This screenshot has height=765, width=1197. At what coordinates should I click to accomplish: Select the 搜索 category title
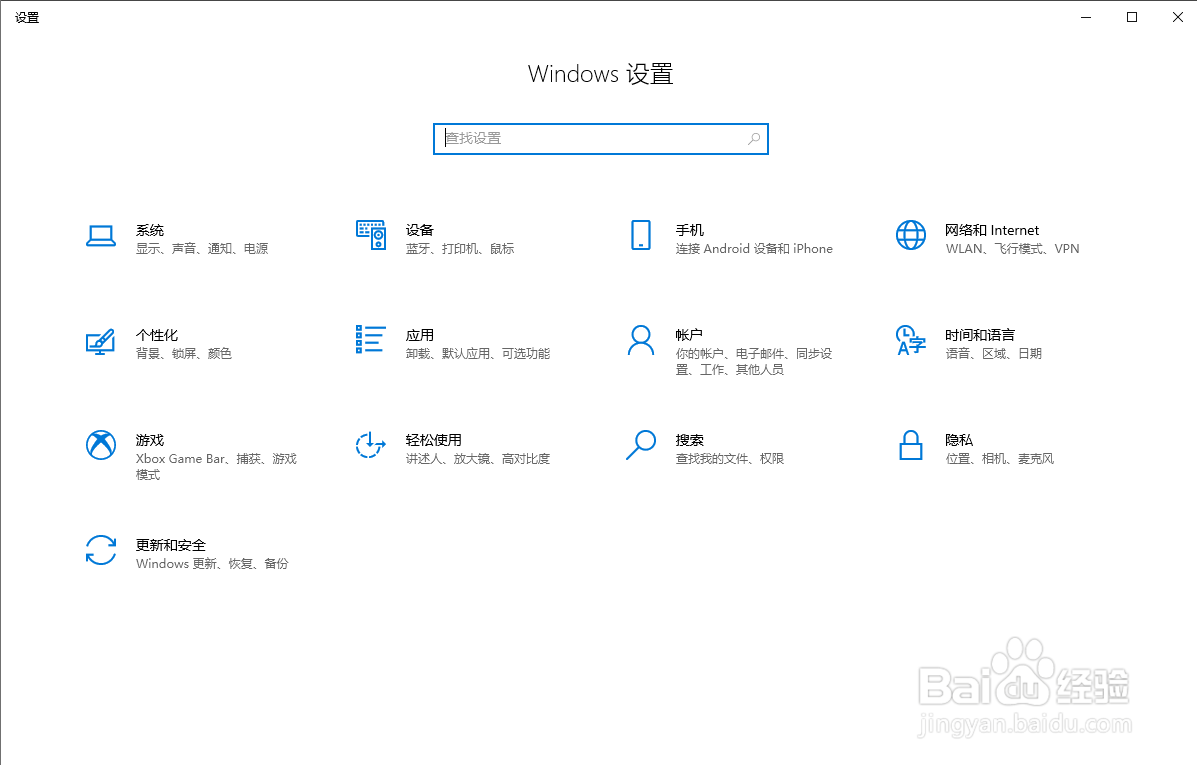tap(689, 440)
